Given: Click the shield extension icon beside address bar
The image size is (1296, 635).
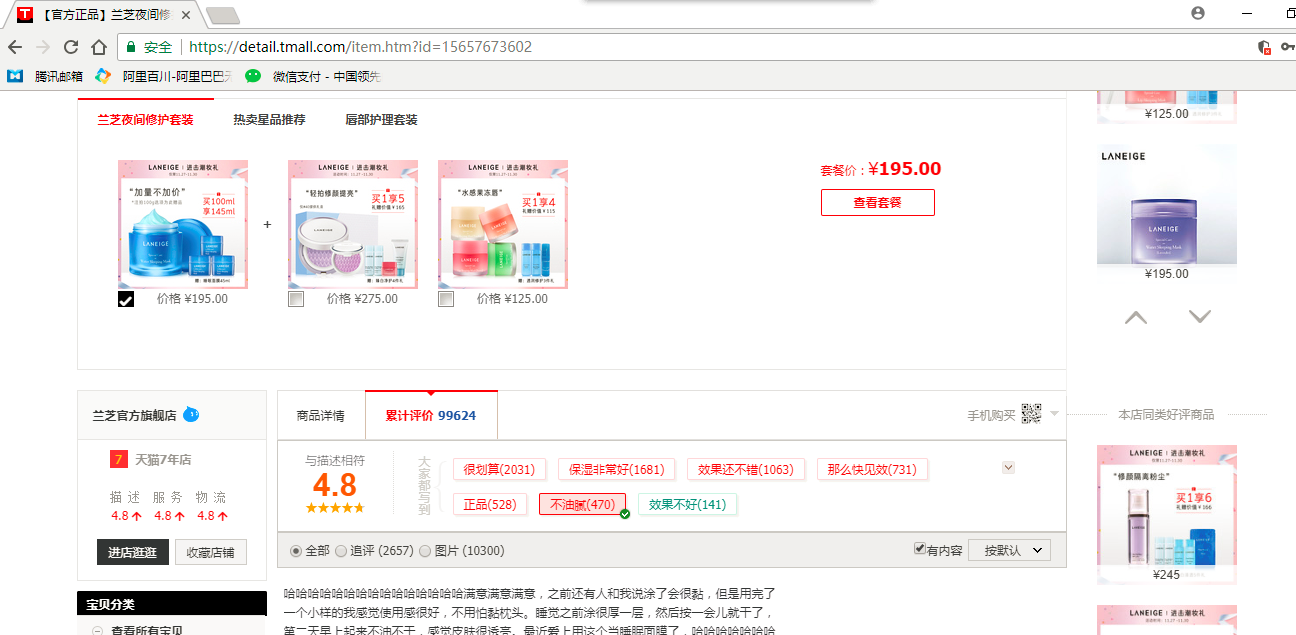Looking at the screenshot, I should [x=1264, y=47].
